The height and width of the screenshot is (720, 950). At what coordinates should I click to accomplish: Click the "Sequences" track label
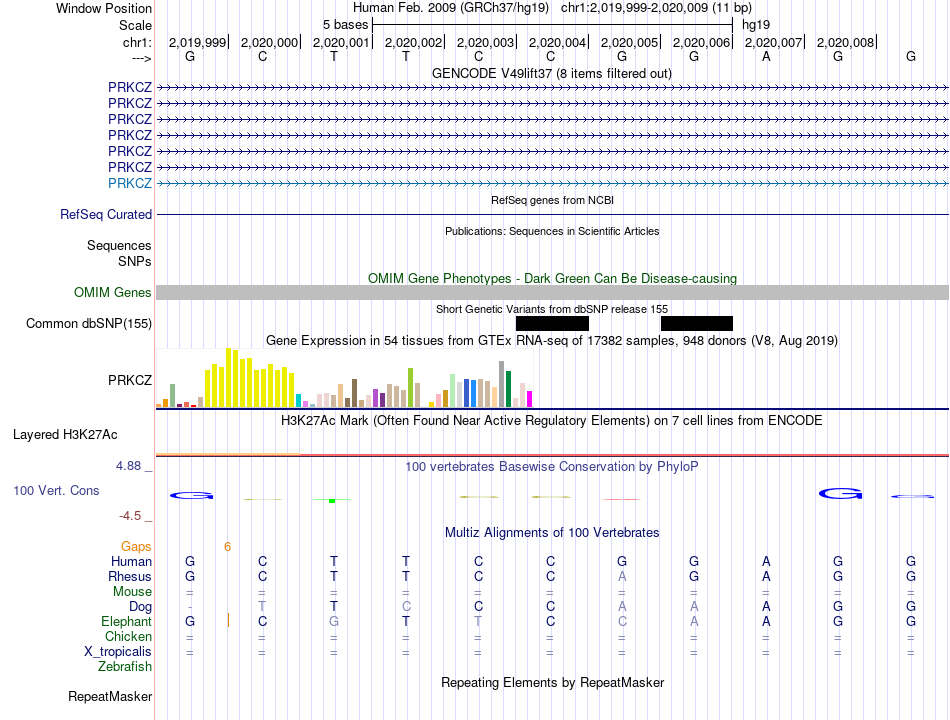119,245
